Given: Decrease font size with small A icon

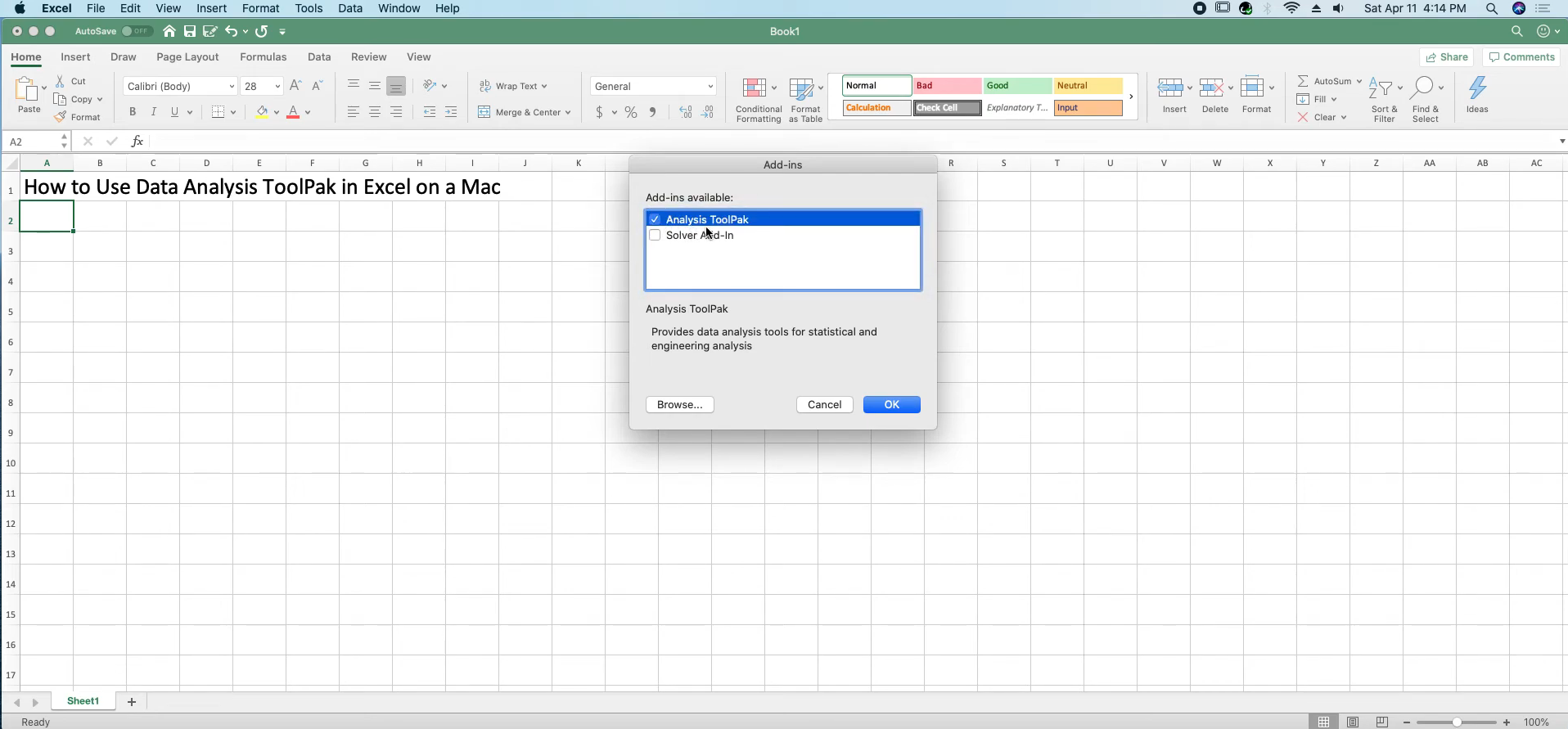Looking at the screenshot, I should pos(318,86).
